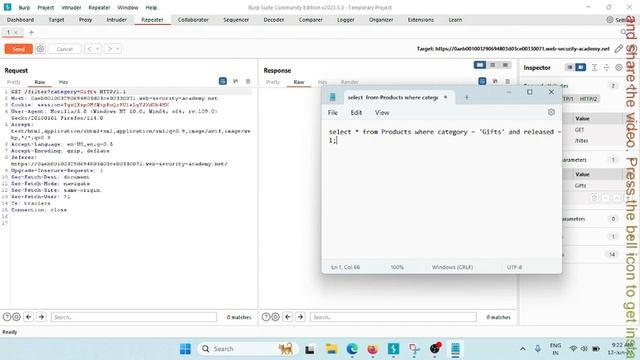Jump to previous Response search match
Image resolution: width=640 pixels, height=360 pixels.
tap(288, 317)
